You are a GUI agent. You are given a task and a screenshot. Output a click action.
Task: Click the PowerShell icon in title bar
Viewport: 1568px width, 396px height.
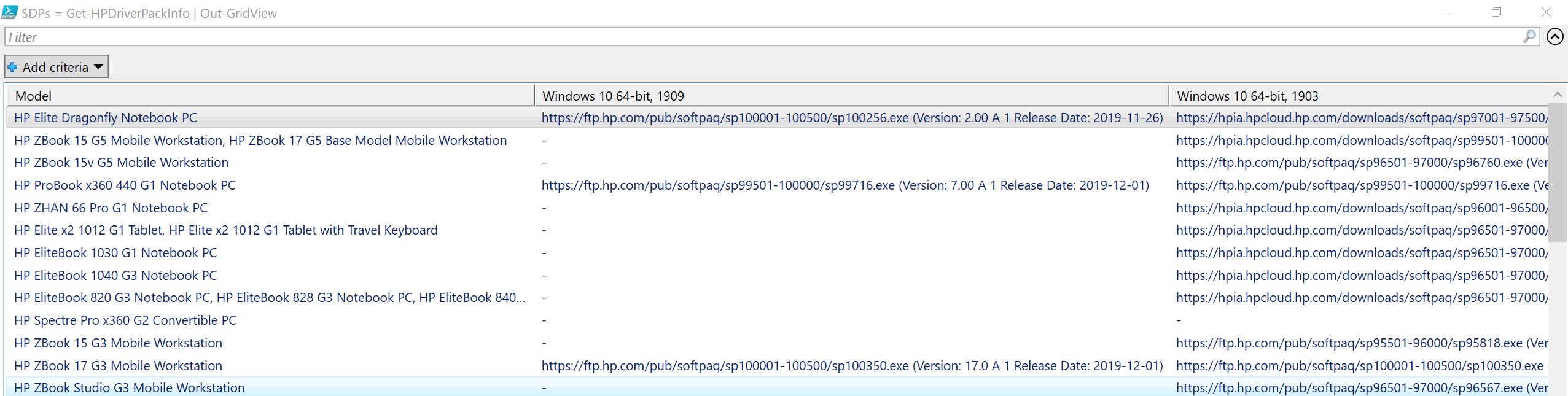[x=10, y=12]
